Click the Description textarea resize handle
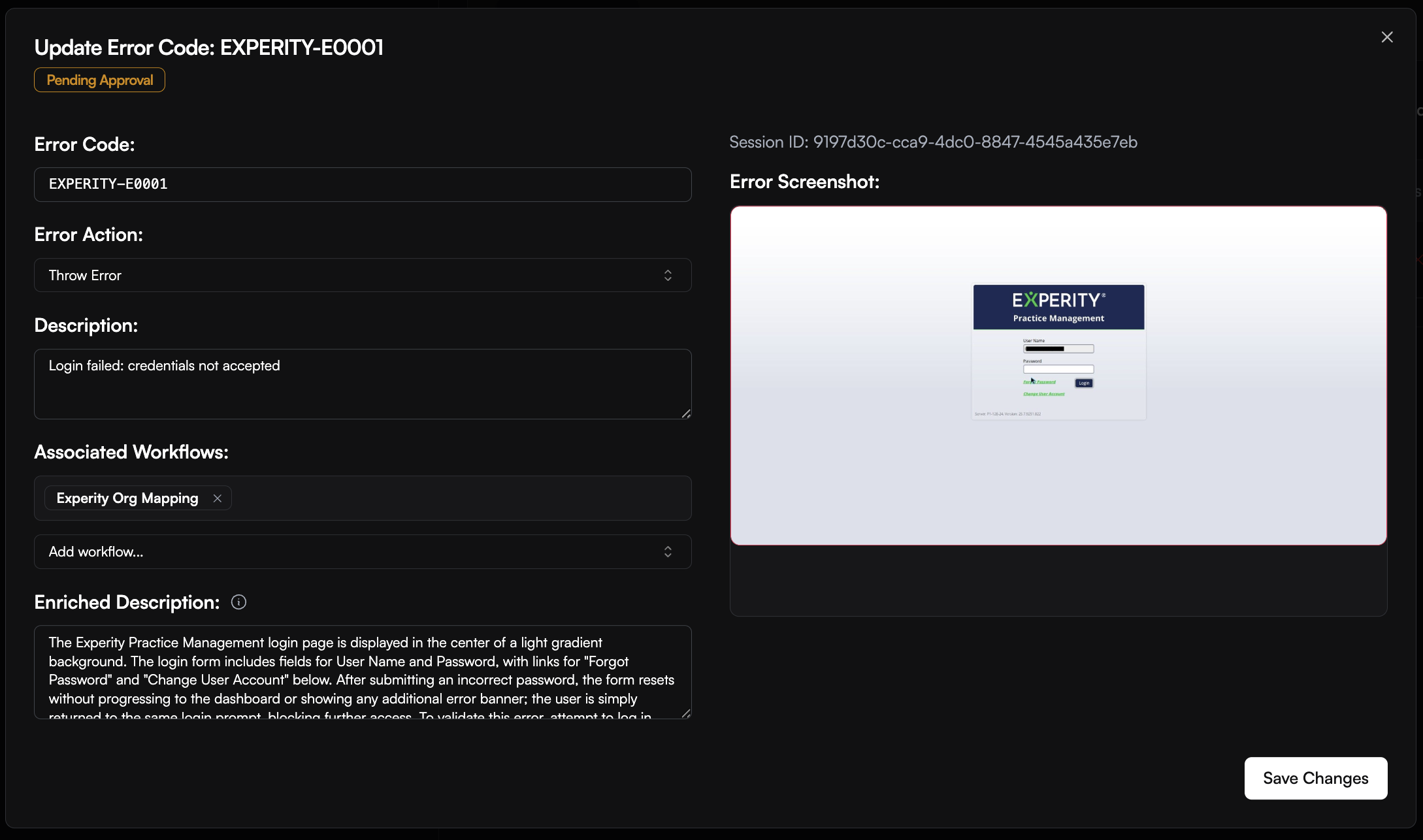 coord(686,413)
